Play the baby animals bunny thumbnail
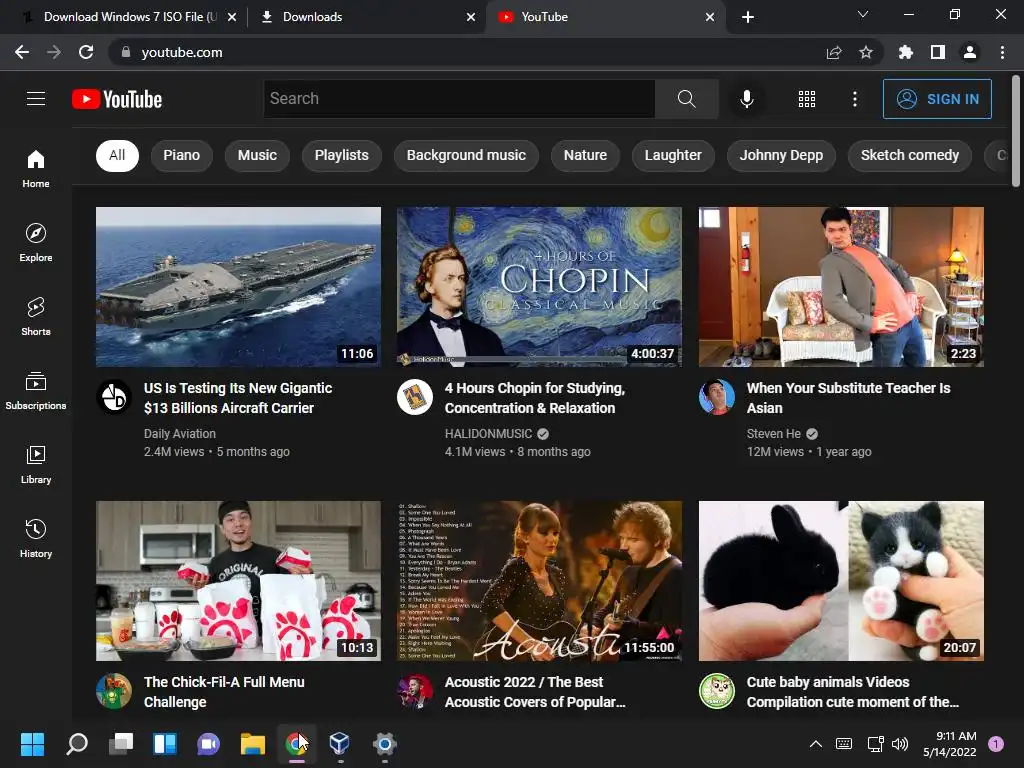1024x768 pixels. coord(841,581)
